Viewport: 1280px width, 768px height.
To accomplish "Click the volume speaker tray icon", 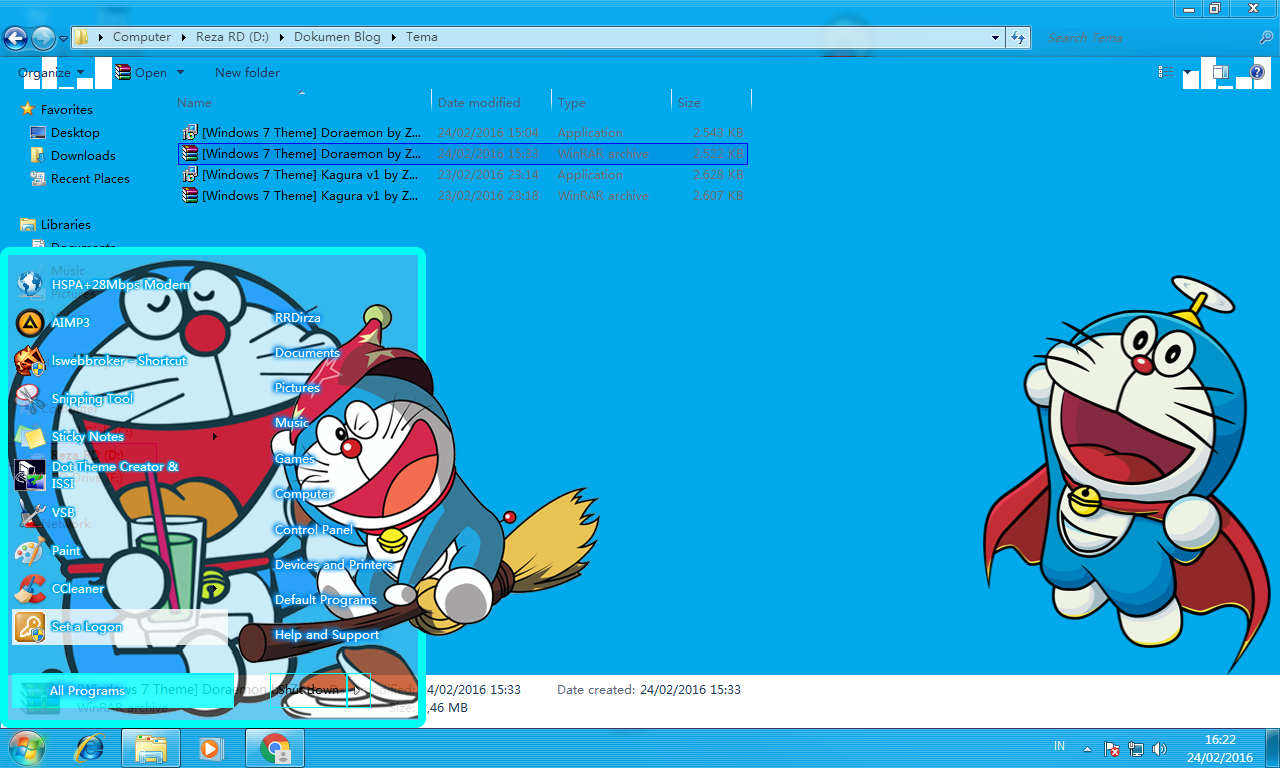I will tap(1160, 748).
